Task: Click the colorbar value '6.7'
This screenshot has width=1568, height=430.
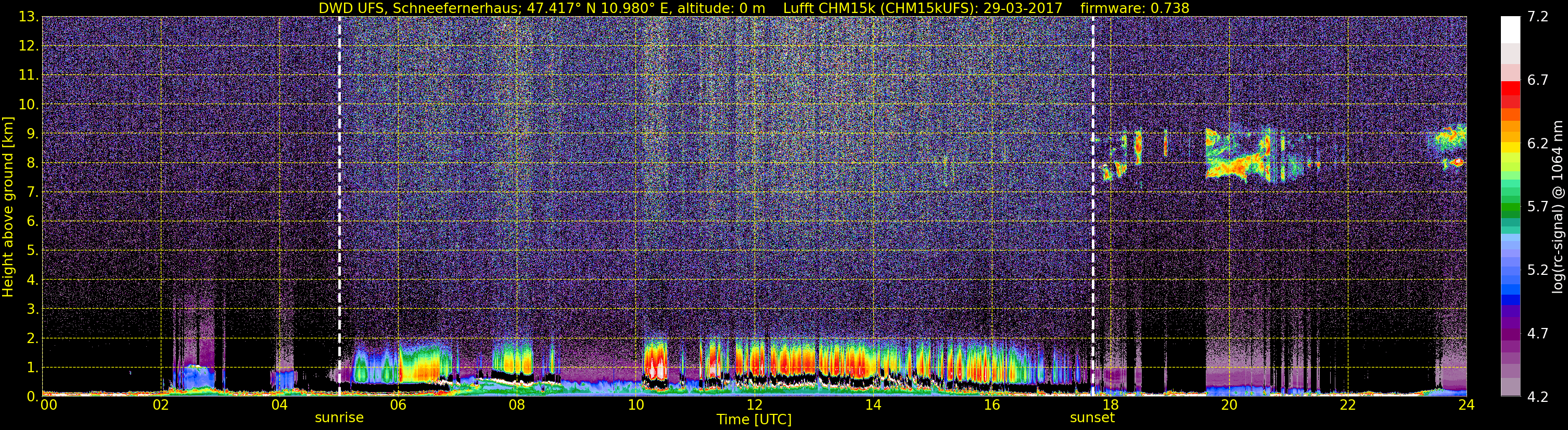Action: [x=1538, y=80]
